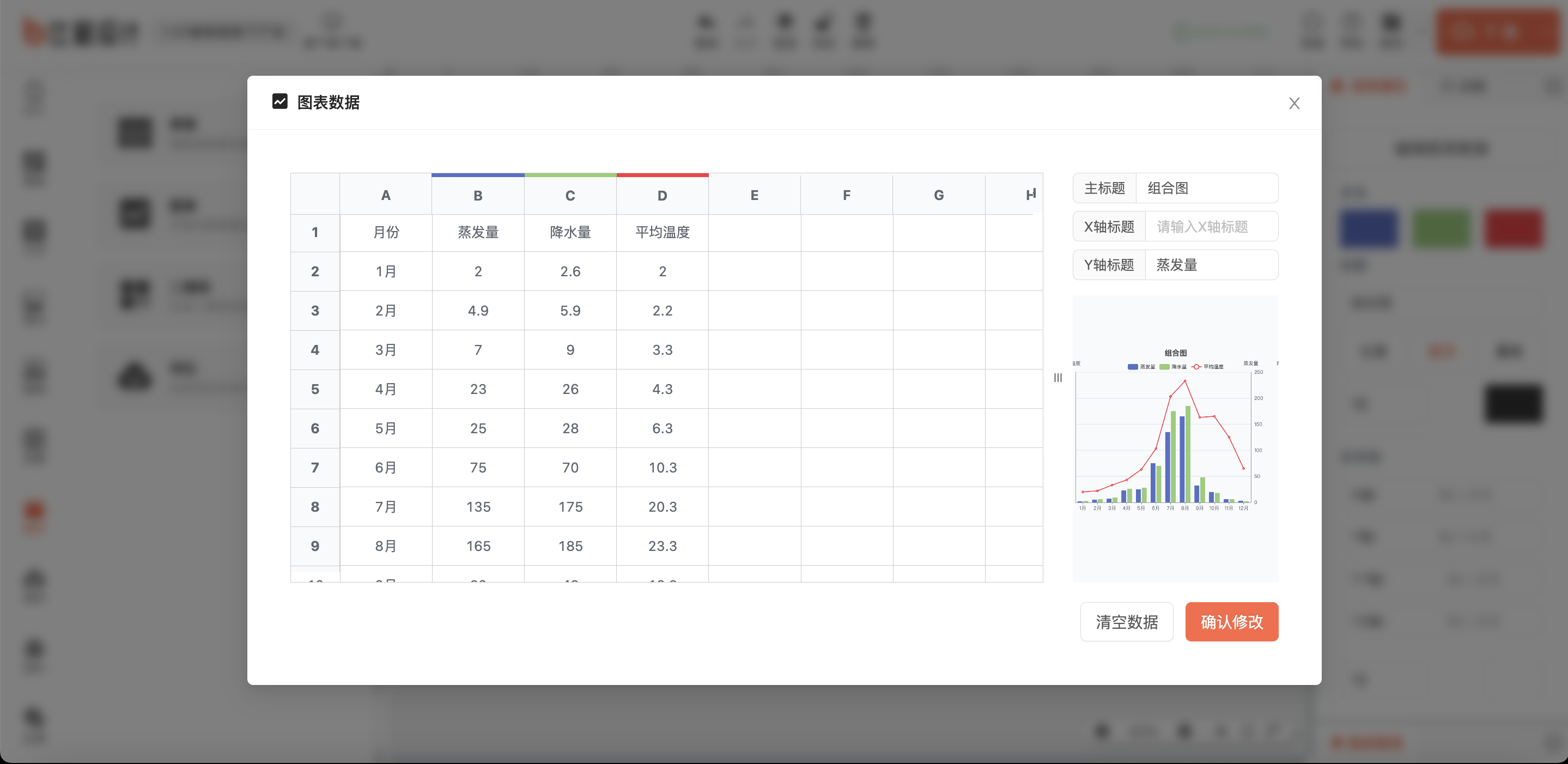Click the red color swatch in background panel

click(1513, 228)
